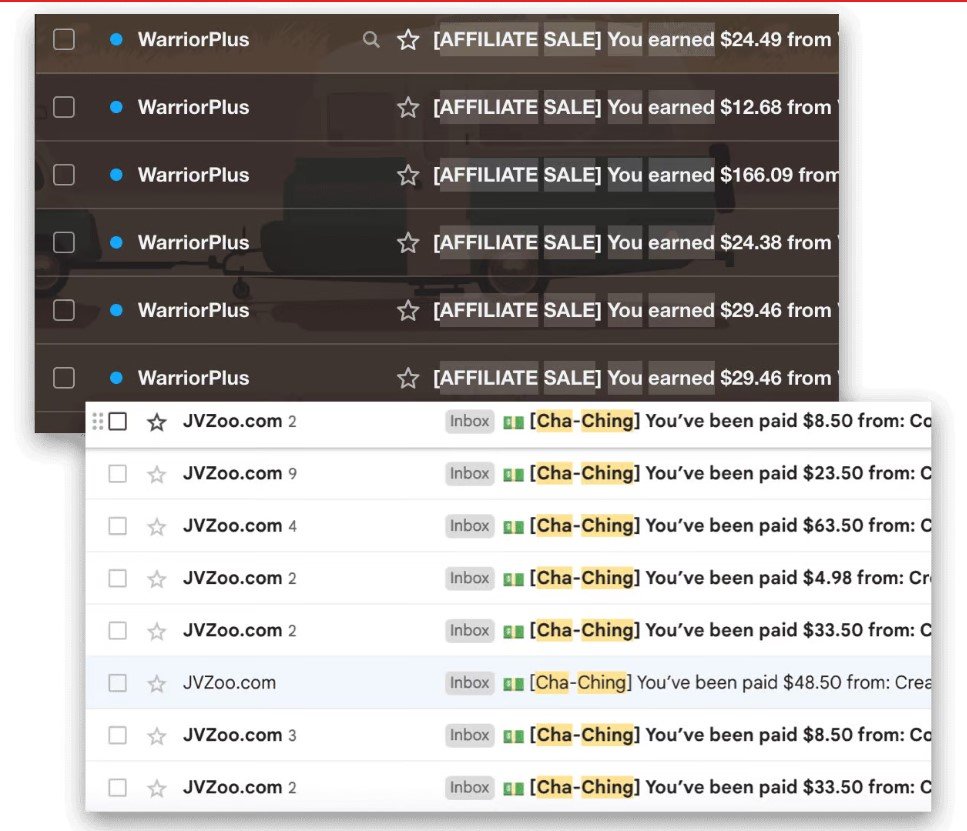
Task: Star the $24.49 WarriorPlus email
Action: [407, 40]
